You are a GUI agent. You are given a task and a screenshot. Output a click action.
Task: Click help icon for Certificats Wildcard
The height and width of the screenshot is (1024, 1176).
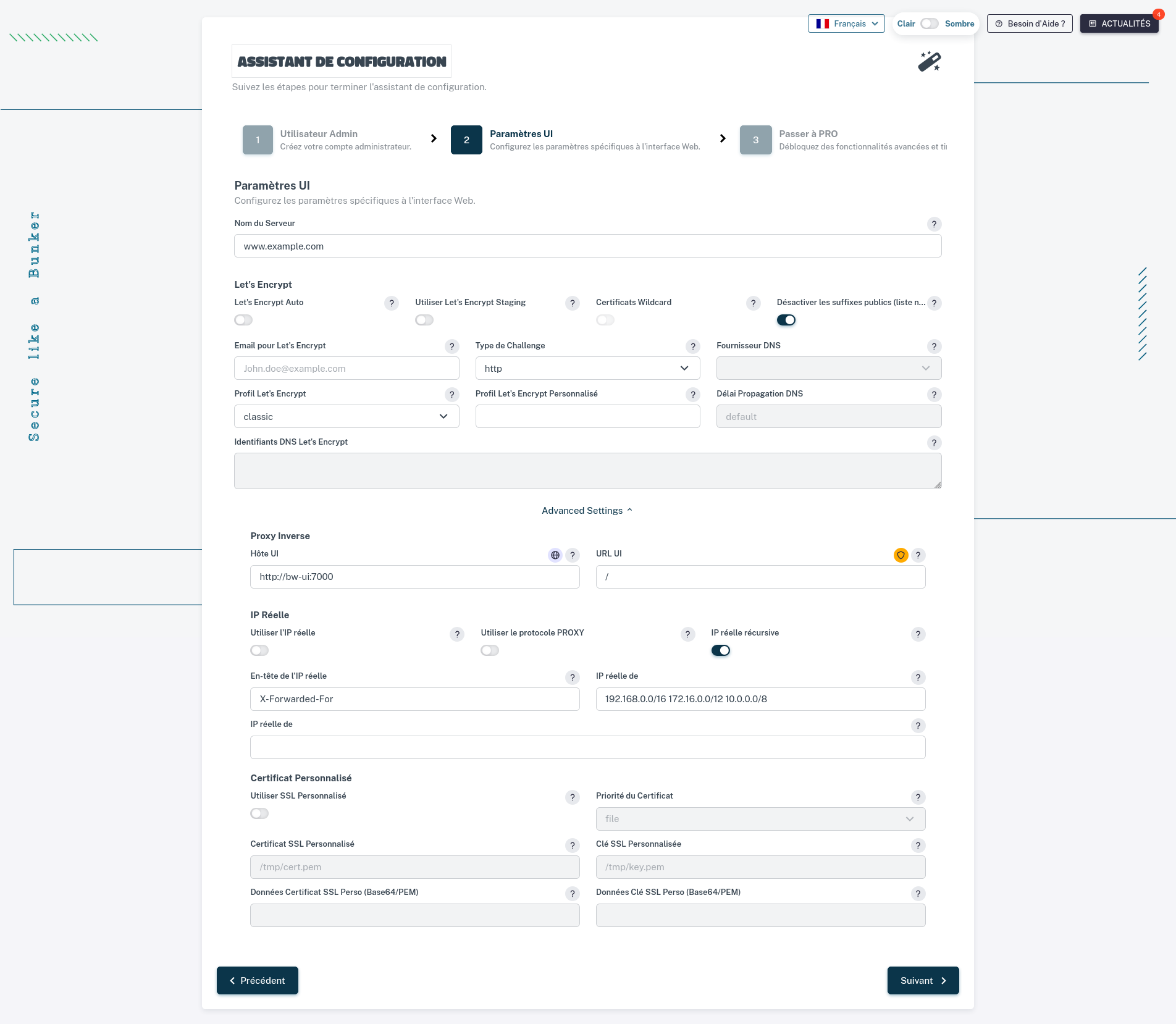click(x=753, y=303)
